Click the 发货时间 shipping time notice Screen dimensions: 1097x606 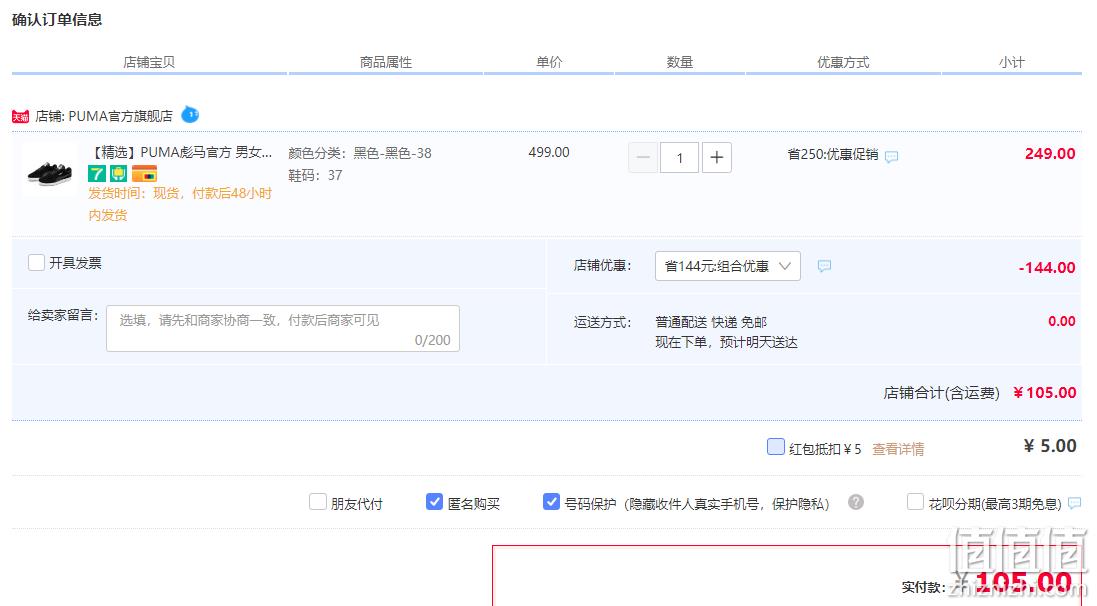180,204
